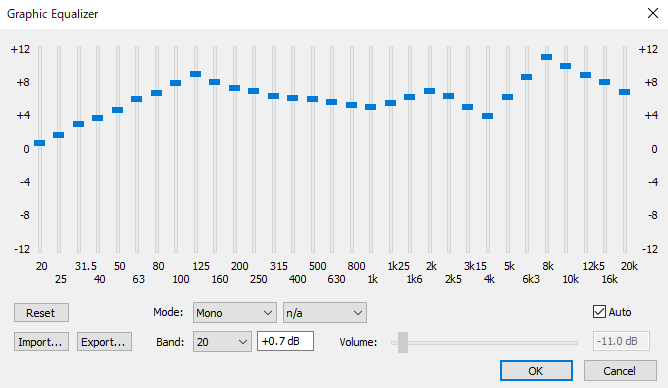Toggle the Auto checkbox
This screenshot has height=388, width=668.
(599, 312)
